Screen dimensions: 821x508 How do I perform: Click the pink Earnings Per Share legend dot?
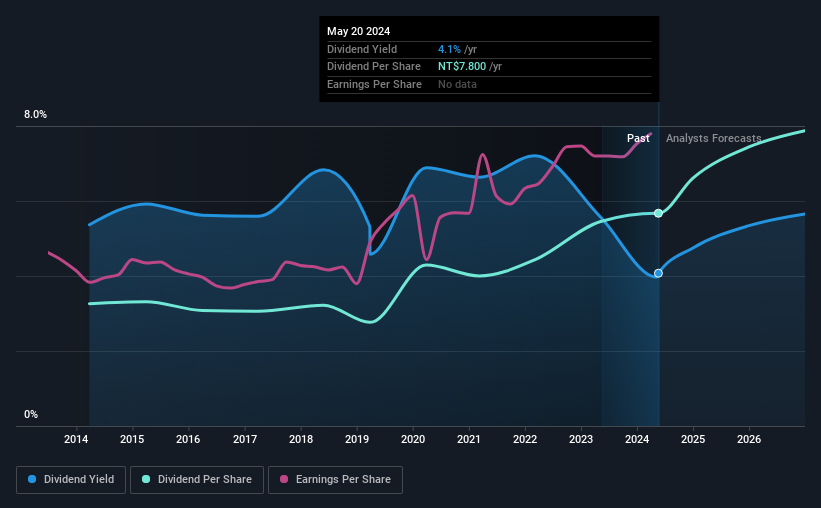pyautogui.click(x=284, y=479)
